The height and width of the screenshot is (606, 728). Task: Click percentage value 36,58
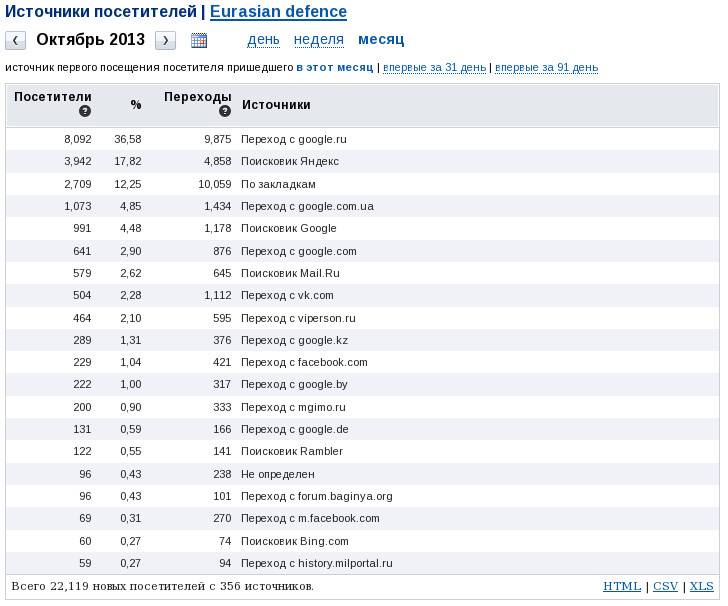pos(128,139)
